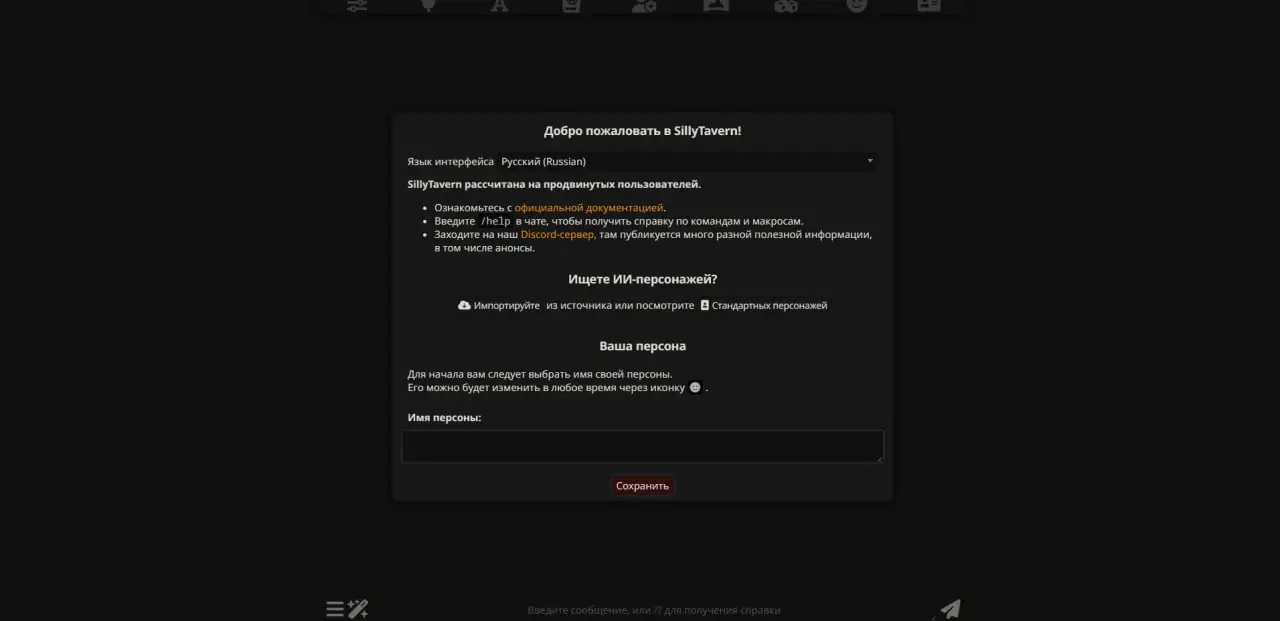Expand the interface language dropdown
The image size is (1280, 621).
pos(688,161)
